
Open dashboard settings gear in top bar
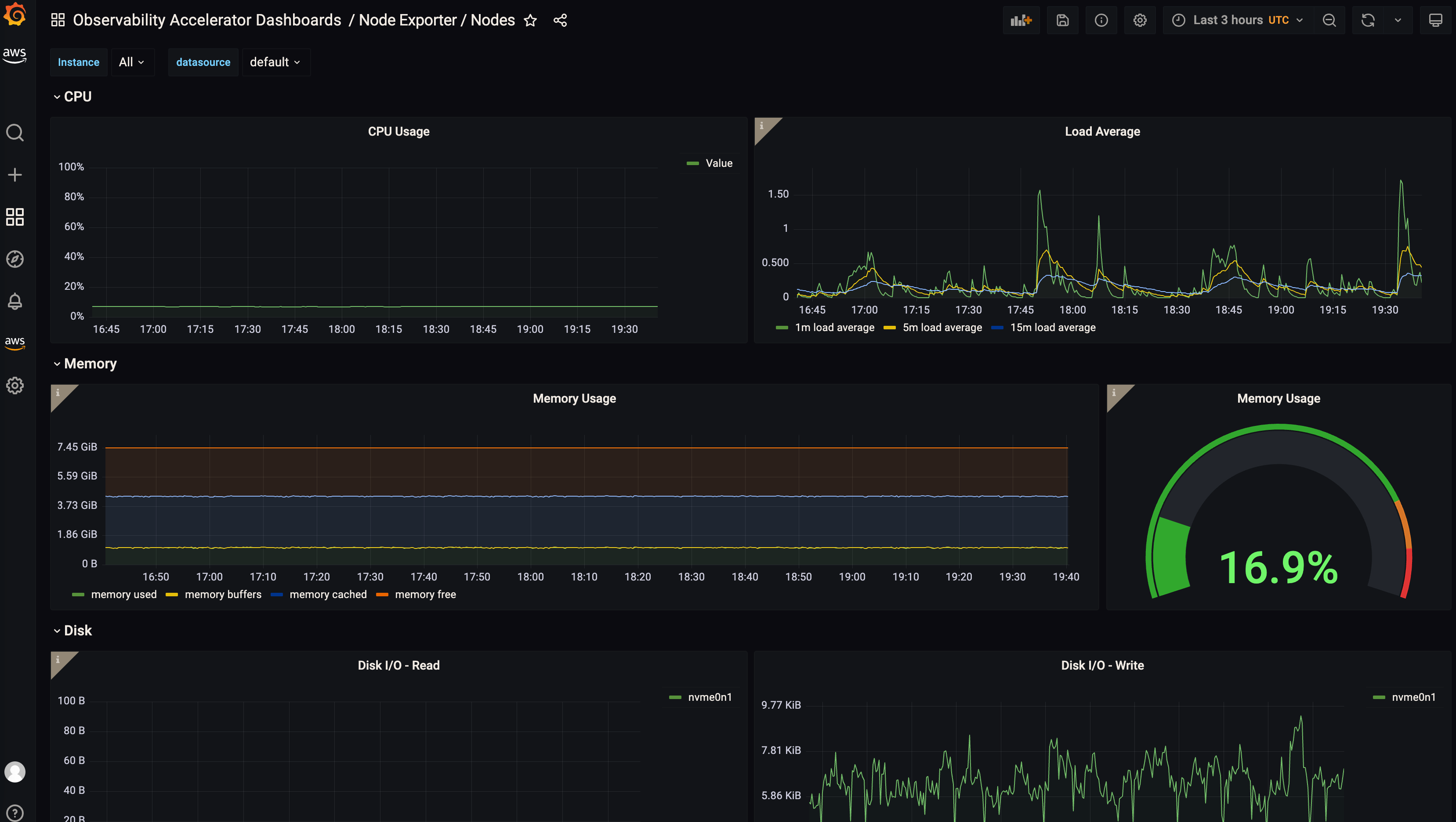click(x=1140, y=20)
